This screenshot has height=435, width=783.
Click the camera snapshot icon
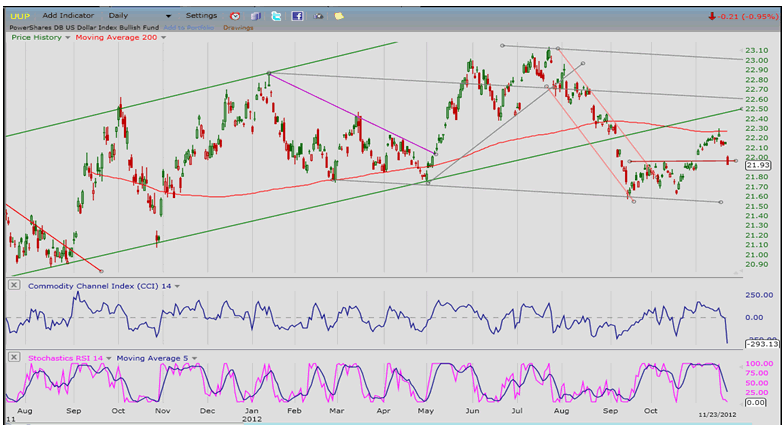(319, 16)
